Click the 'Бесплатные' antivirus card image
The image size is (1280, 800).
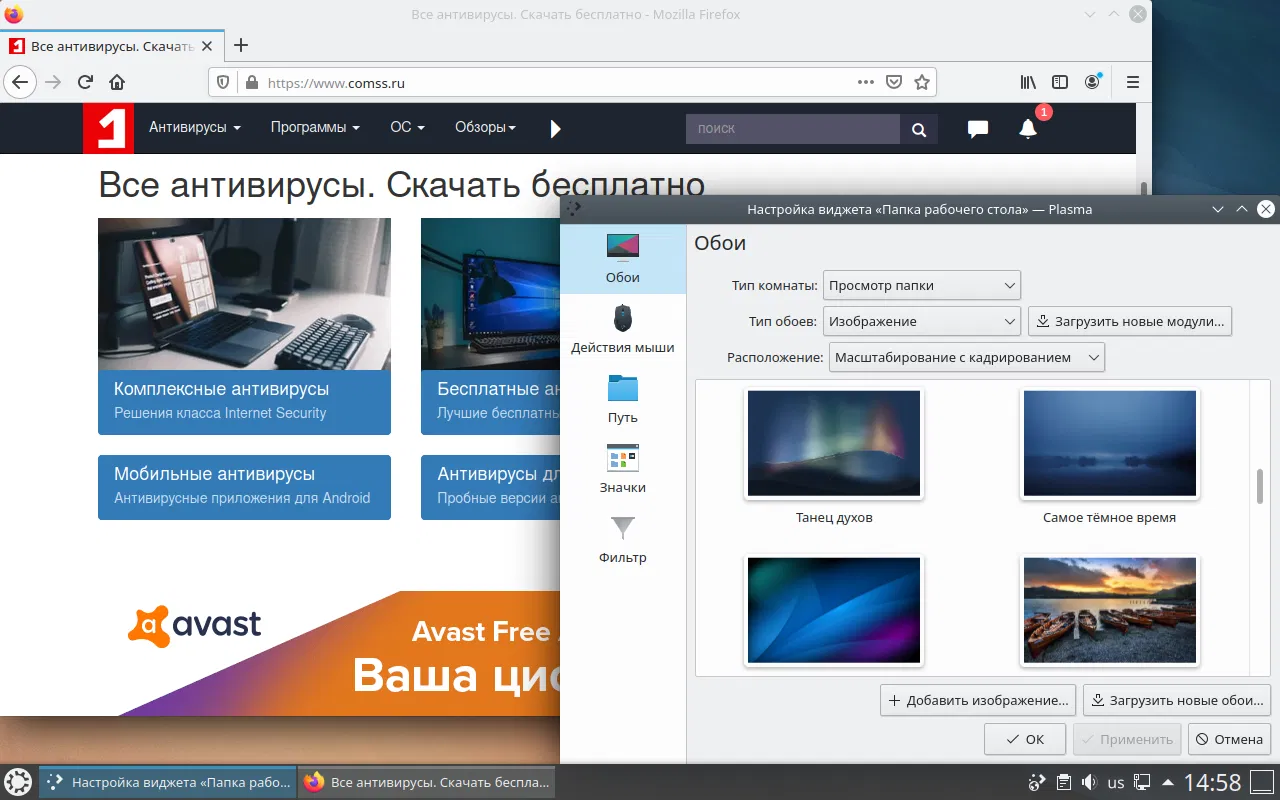[x=490, y=294]
